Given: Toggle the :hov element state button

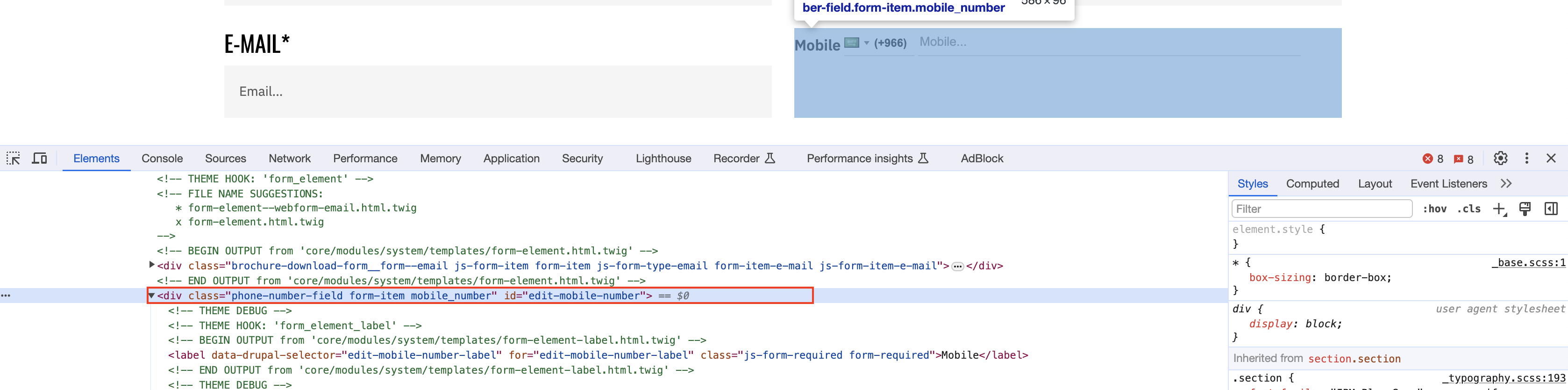Looking at the screenshot, I should coord(1435,209).
